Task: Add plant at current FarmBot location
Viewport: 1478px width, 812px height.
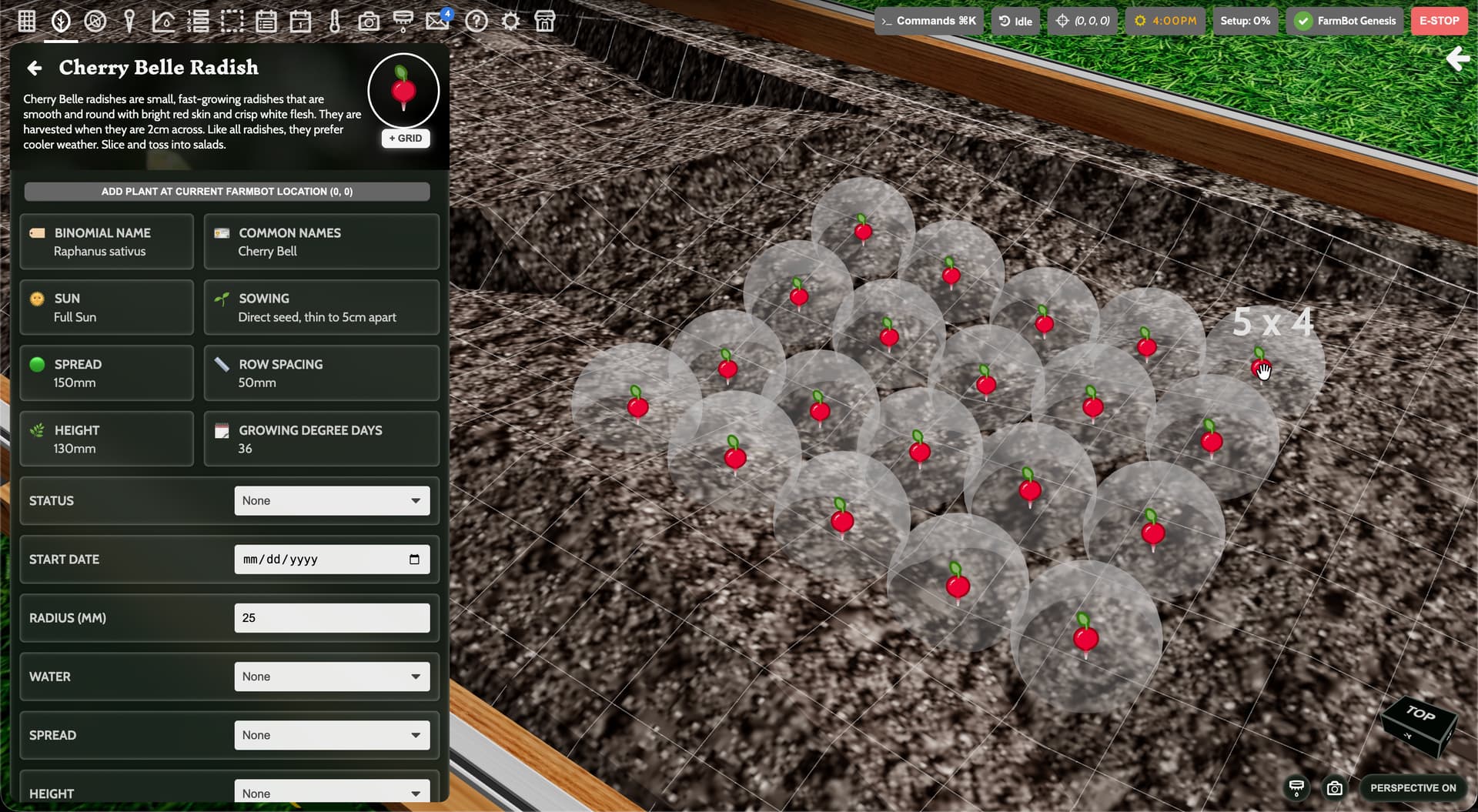Action: point(227,192)
